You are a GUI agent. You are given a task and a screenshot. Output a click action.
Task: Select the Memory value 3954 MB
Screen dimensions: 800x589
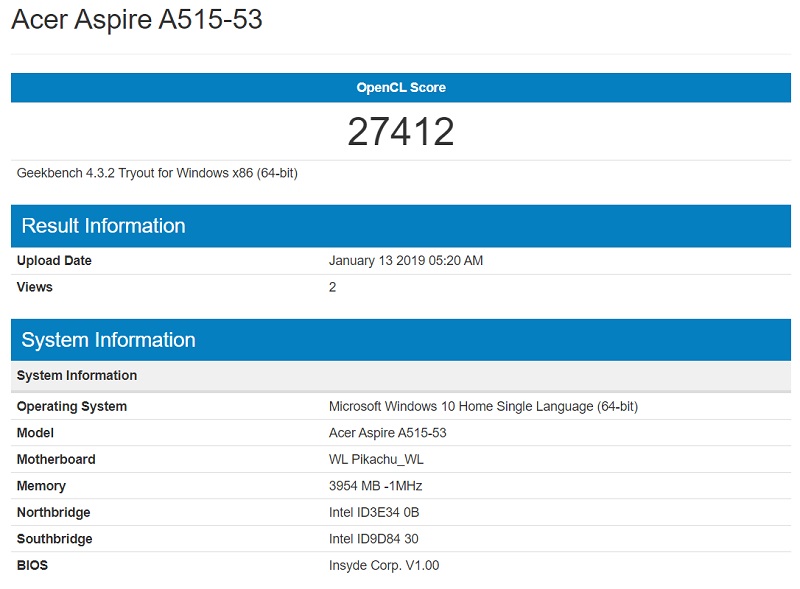coord(375,486)
